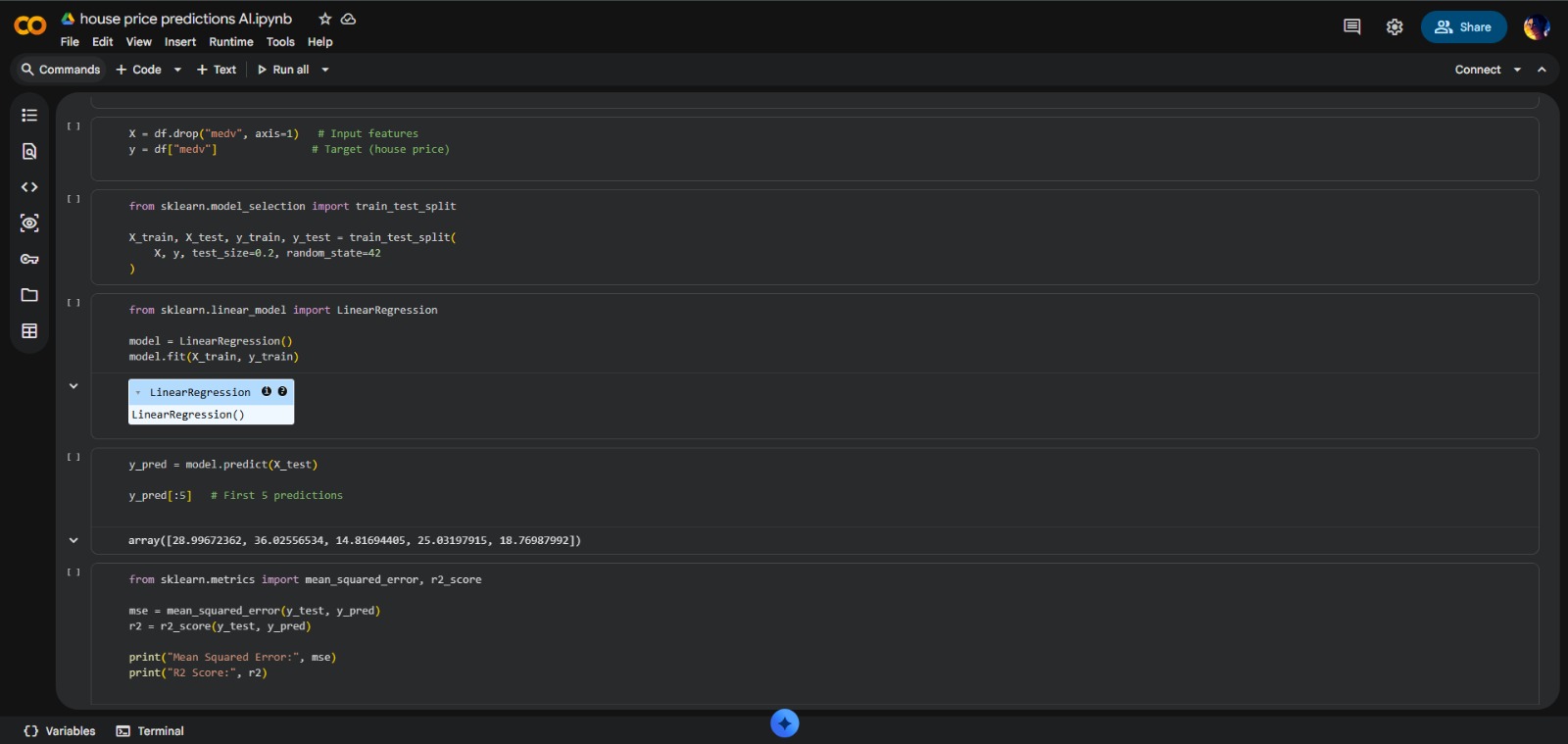Open the Terminal panel

coord(150,731)
